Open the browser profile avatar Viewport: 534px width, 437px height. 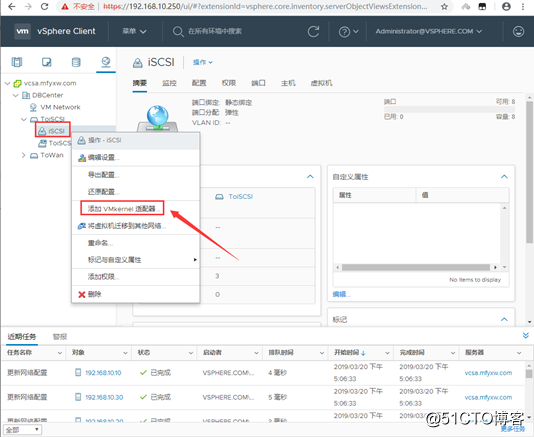506,6
